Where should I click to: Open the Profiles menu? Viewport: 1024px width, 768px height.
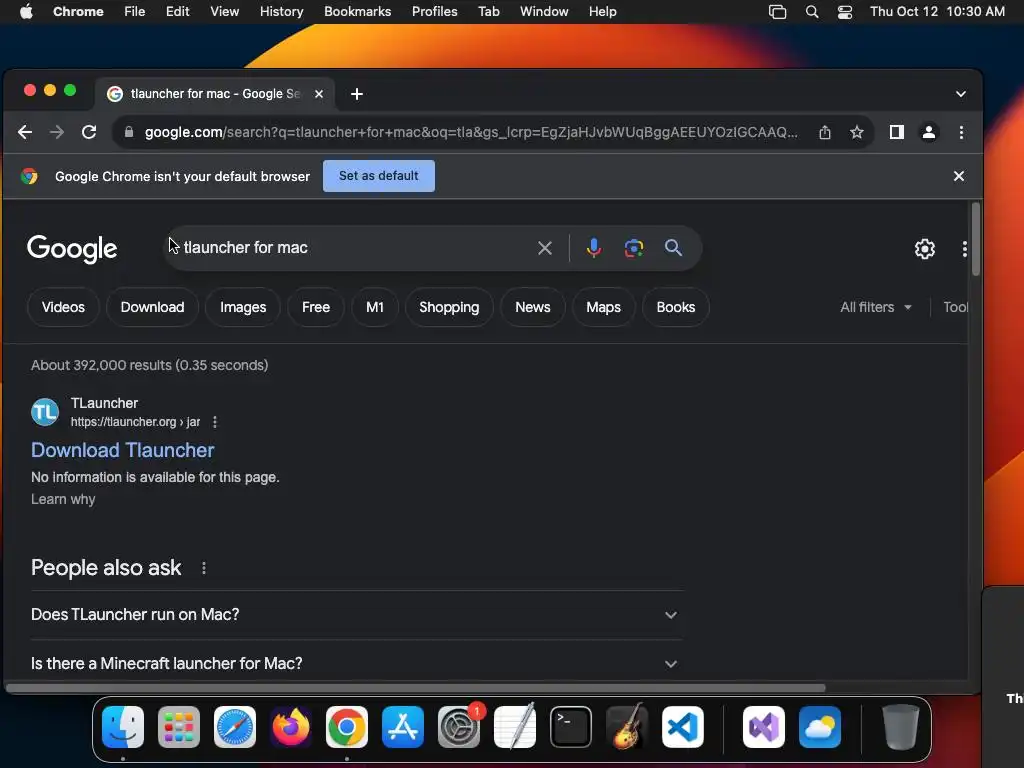(x=434, y=12)
